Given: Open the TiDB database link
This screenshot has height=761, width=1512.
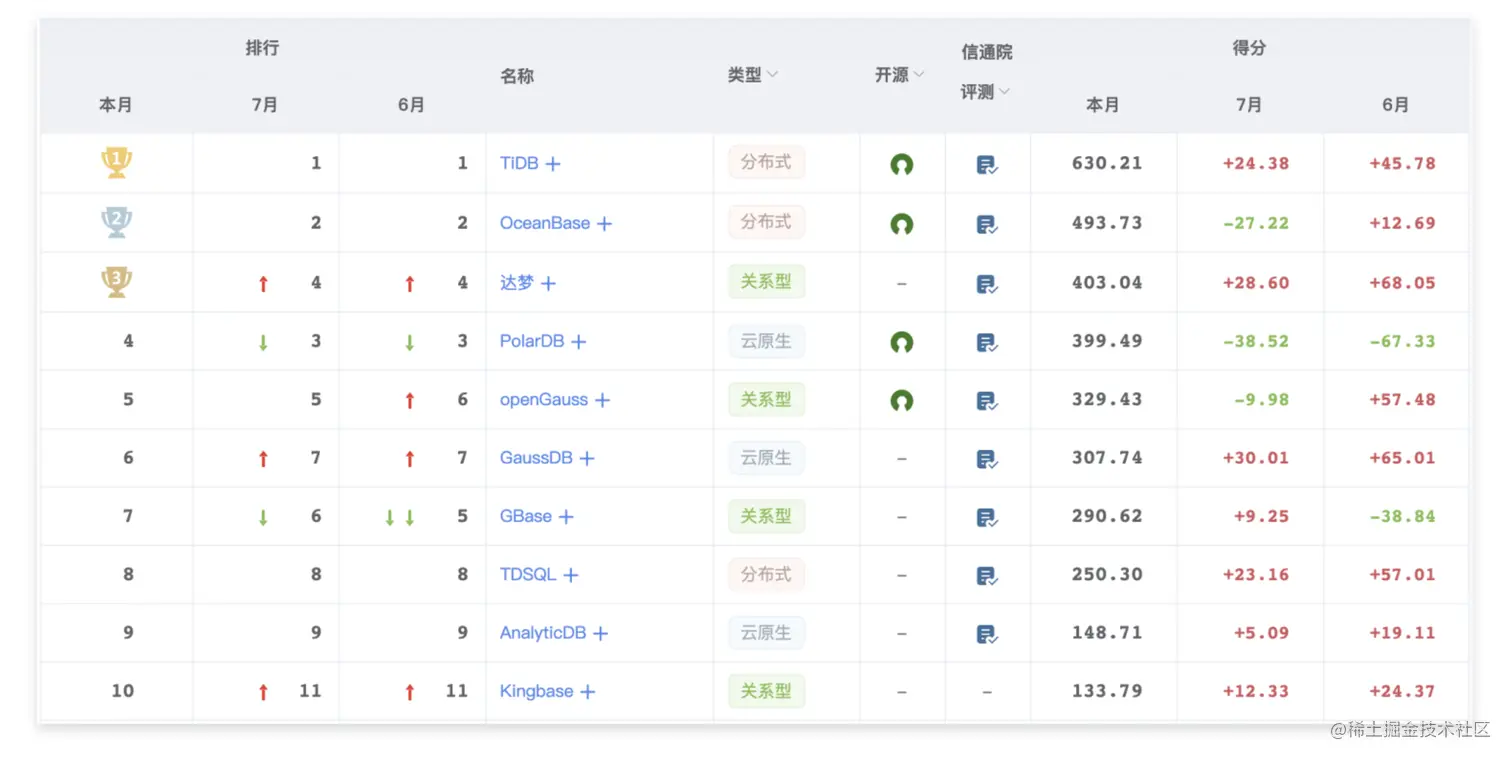Looking at the screenshot, I should (519, 163).
